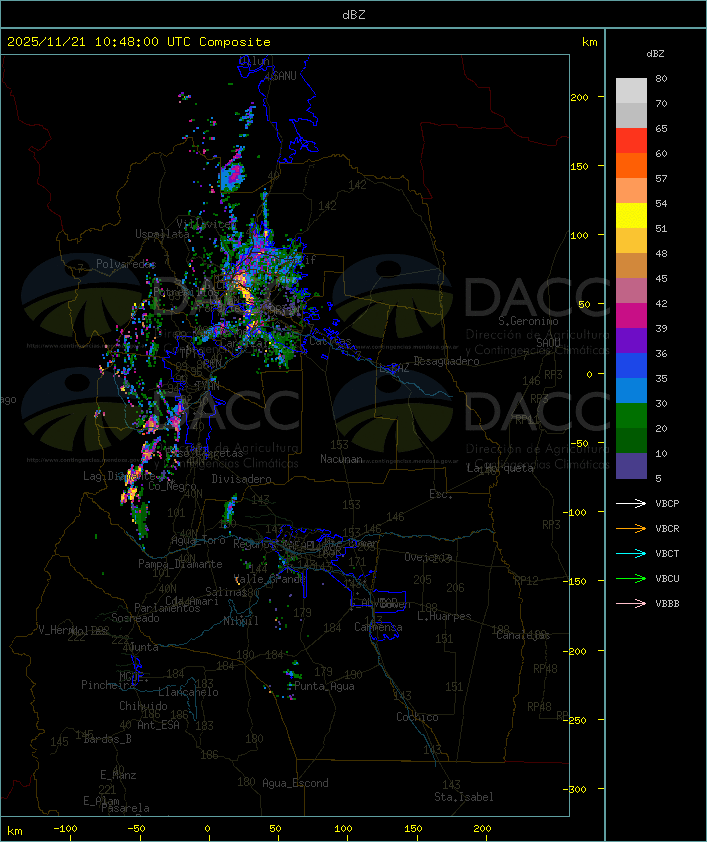The width and height of the screenshot is (707, 842).
Task: Select the Agua_Escond label
Action: tap(295, 783)
